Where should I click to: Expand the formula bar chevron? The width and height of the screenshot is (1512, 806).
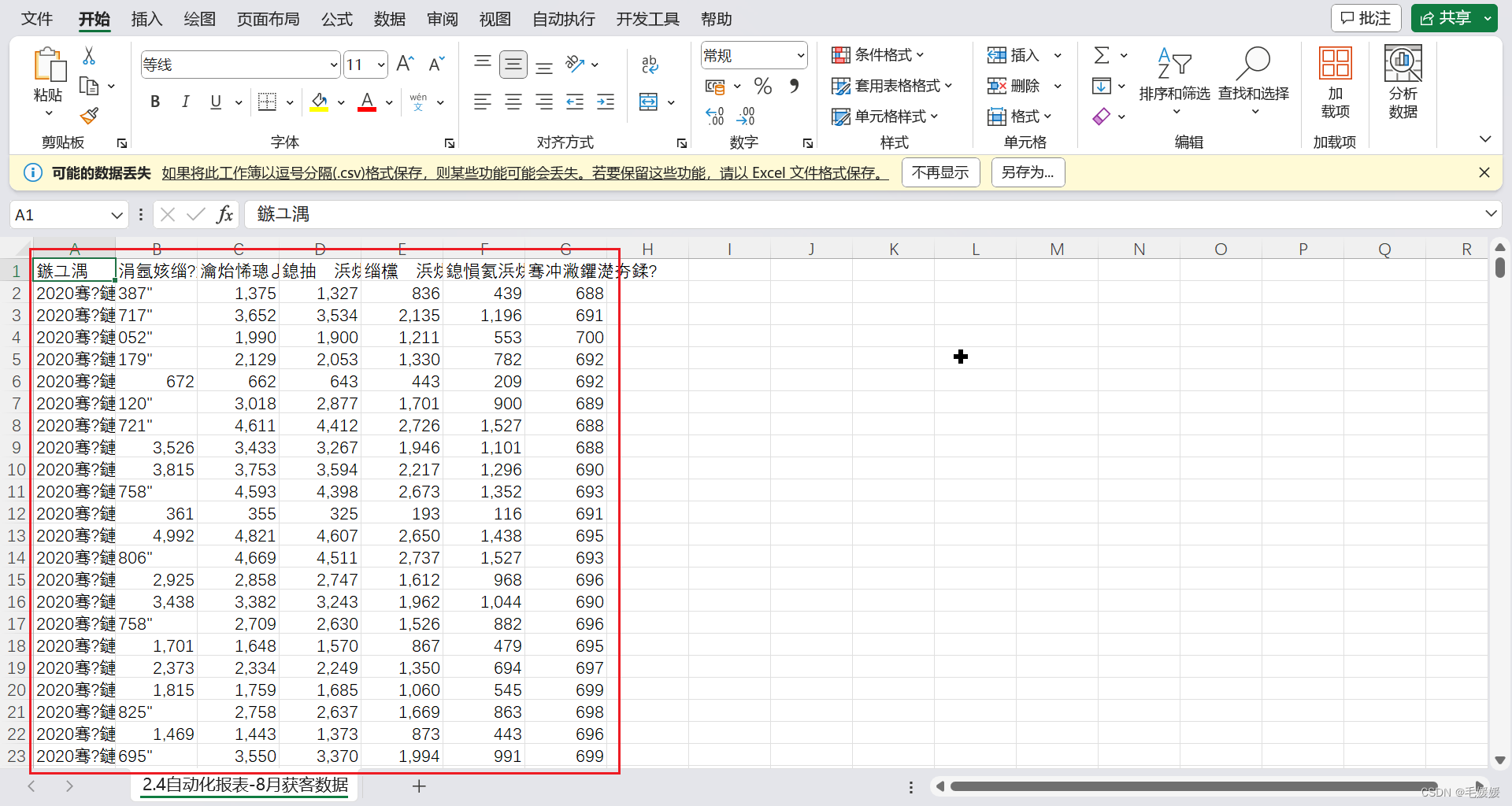click(x=1490, y=213)
